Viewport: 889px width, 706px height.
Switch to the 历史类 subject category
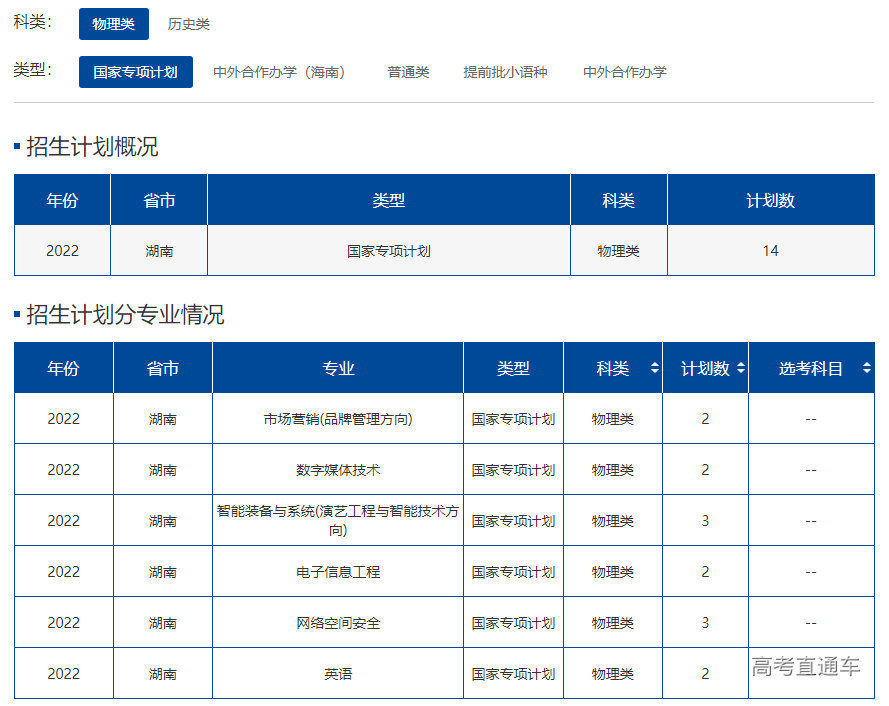[192, 24]
